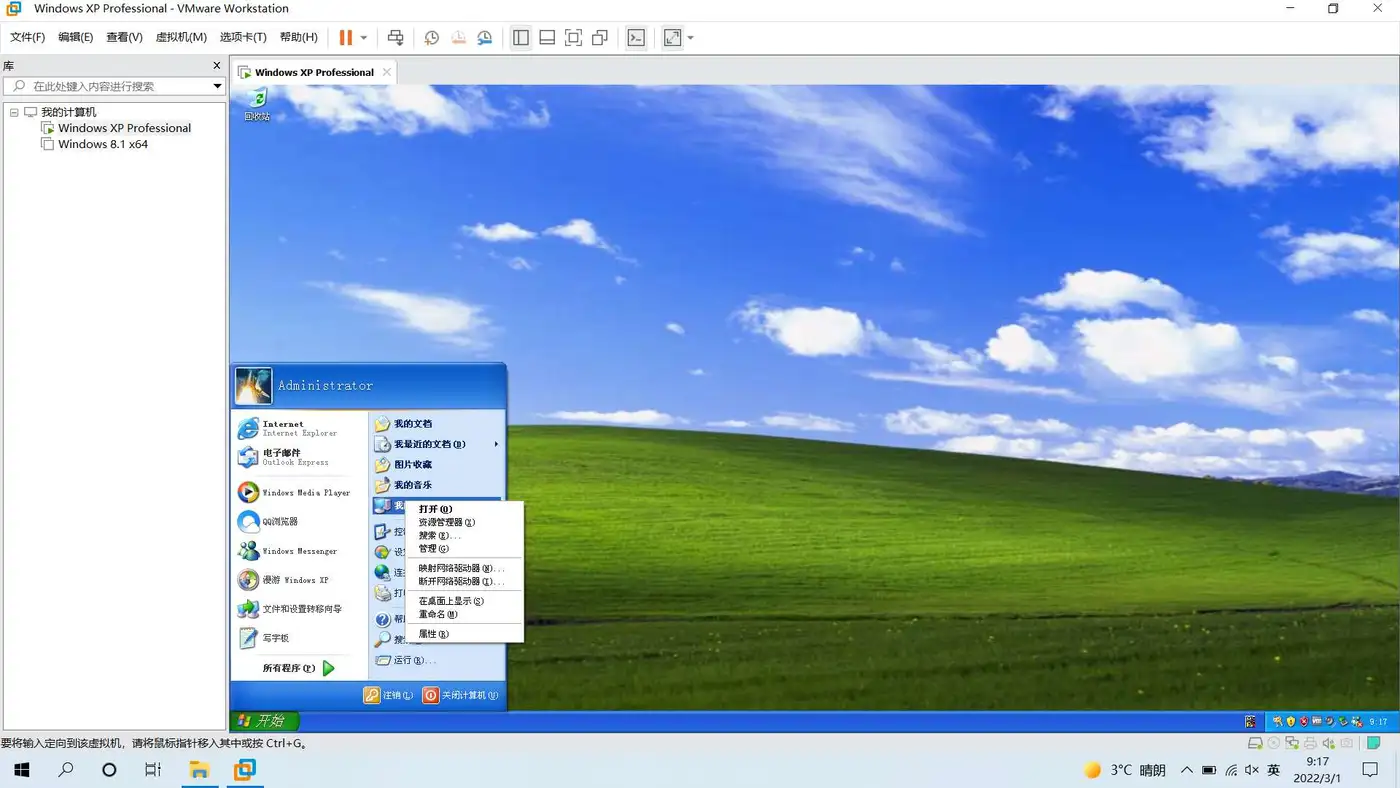Open the console view toolbar icon
Viewport: 1400px width, 788px height.
[x=636, y=37]
